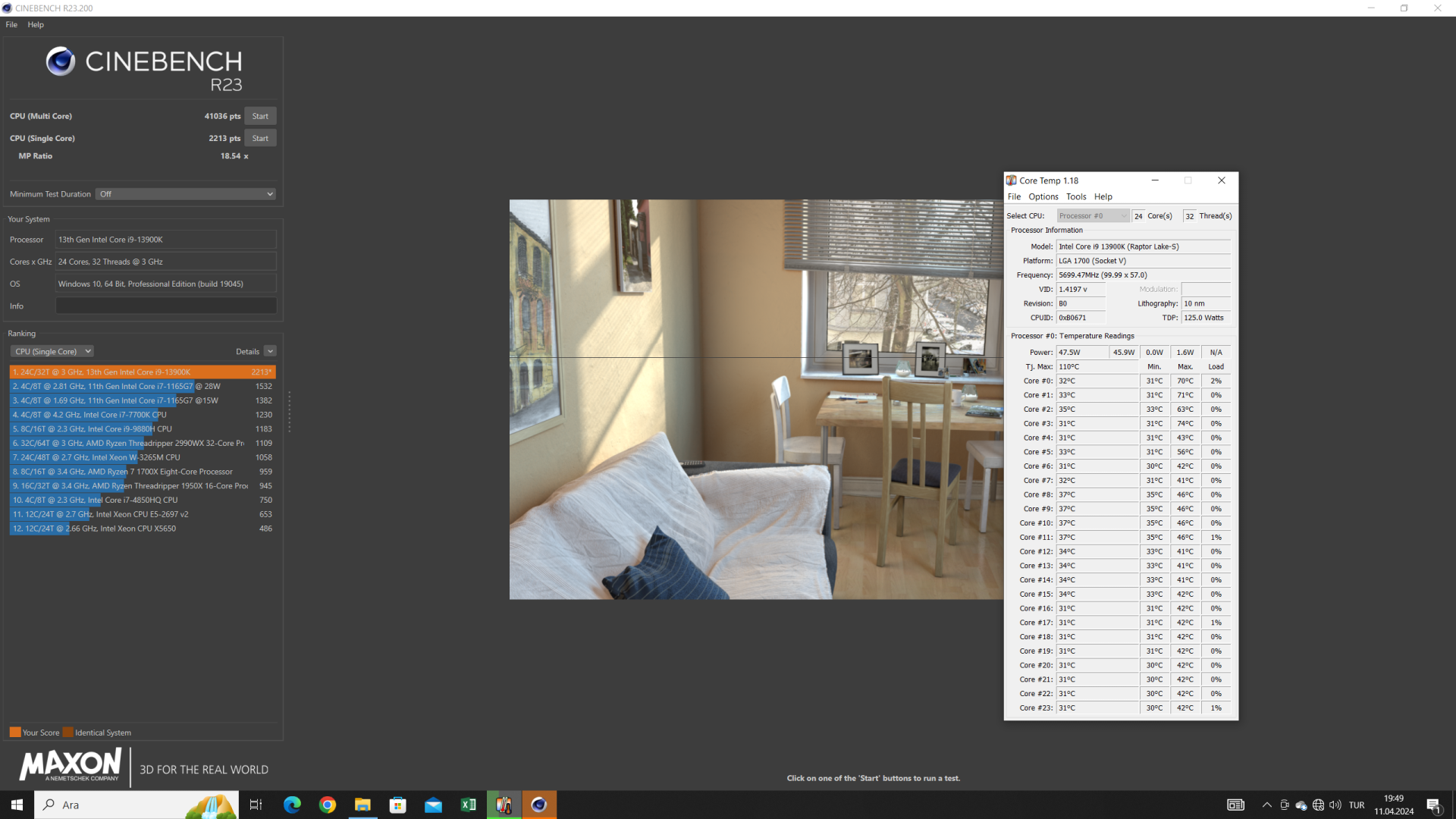This screenshot has height=819, width=1456.
Task: Start the CPU Multi Core test
Action: click(260, 116)
